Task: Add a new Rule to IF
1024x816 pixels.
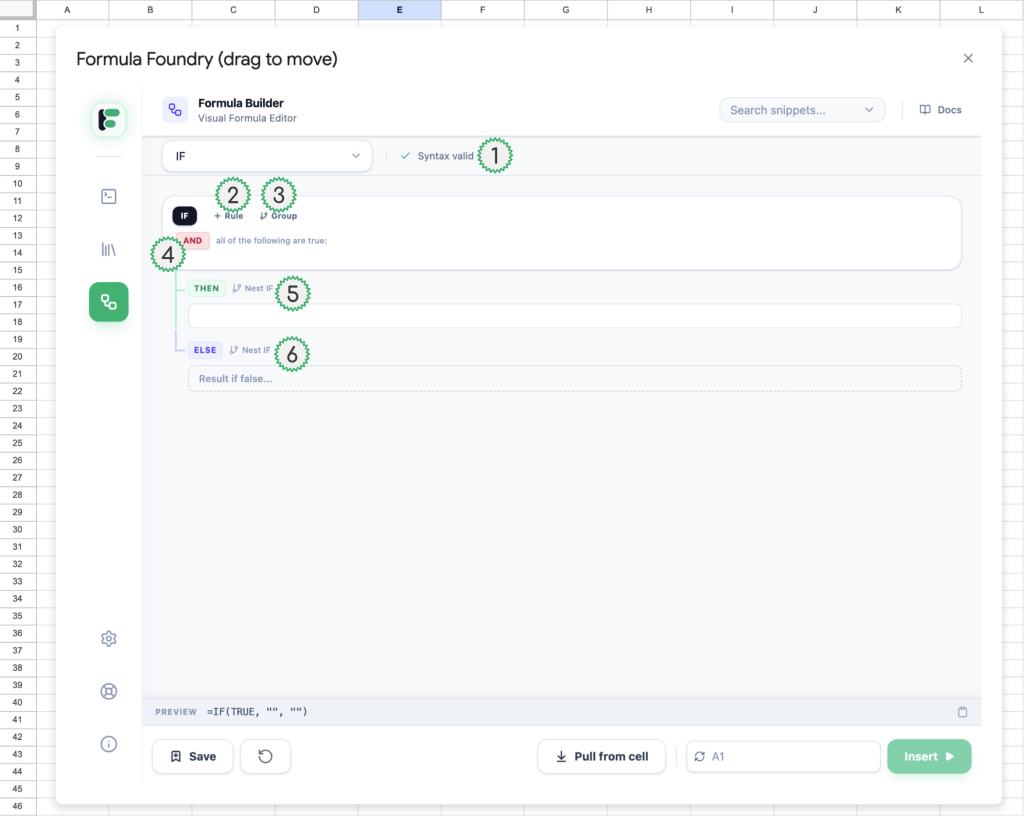Action: [229, 216]
